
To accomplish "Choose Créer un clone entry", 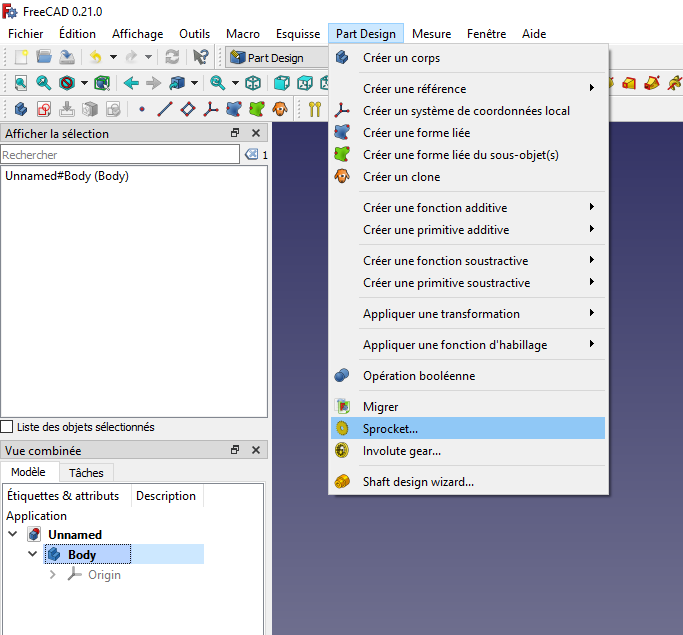I will pos(468,177).
